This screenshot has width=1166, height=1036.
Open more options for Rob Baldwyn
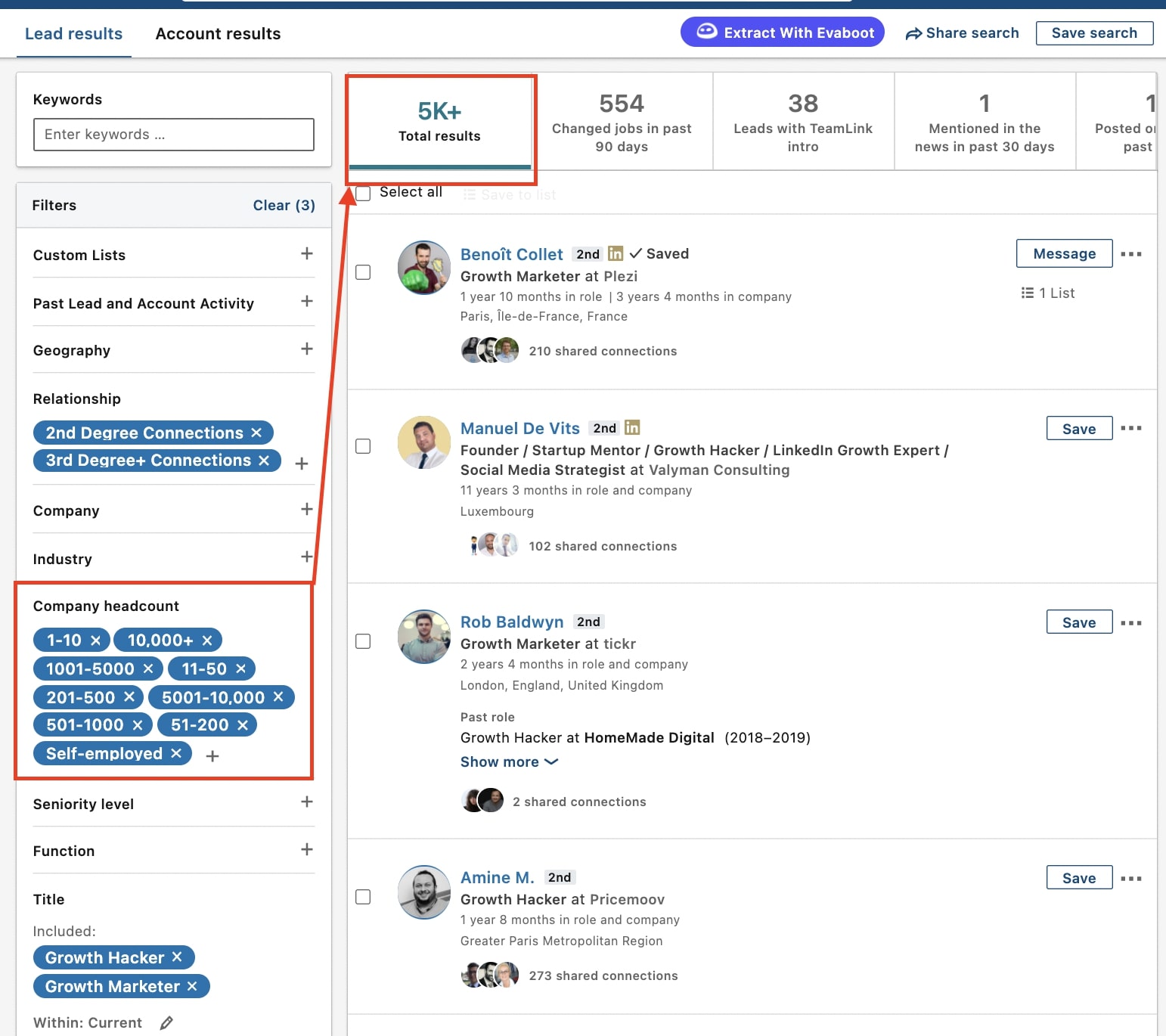[1131, 623]
